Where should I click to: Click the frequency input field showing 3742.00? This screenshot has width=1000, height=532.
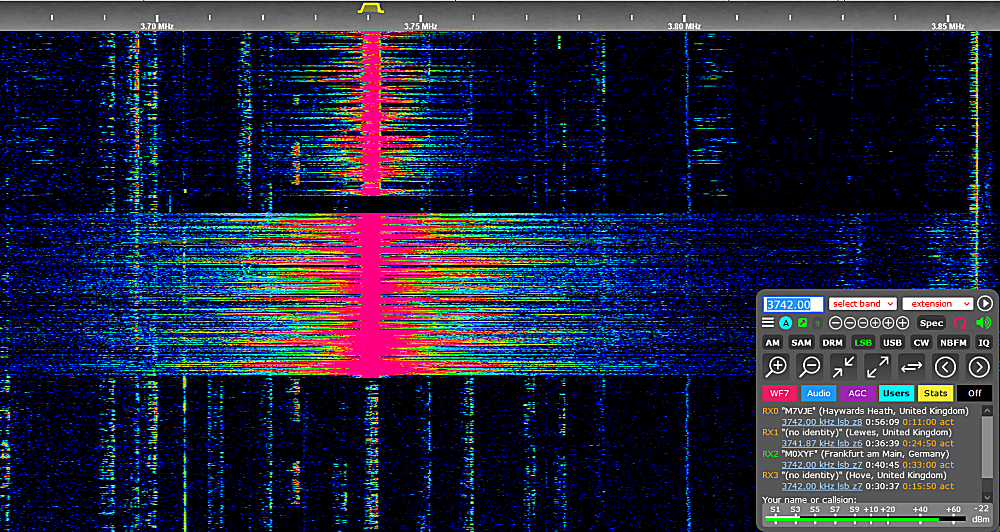click(x=794, y=303)
